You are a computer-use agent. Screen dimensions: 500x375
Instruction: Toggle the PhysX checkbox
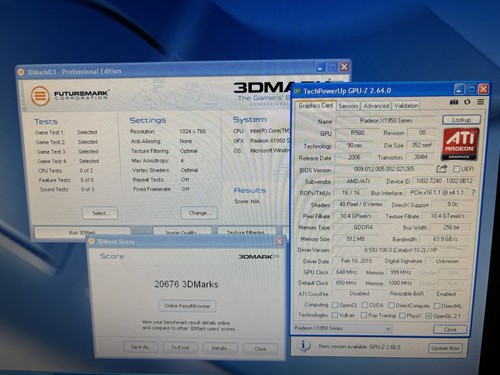(402, 315)
